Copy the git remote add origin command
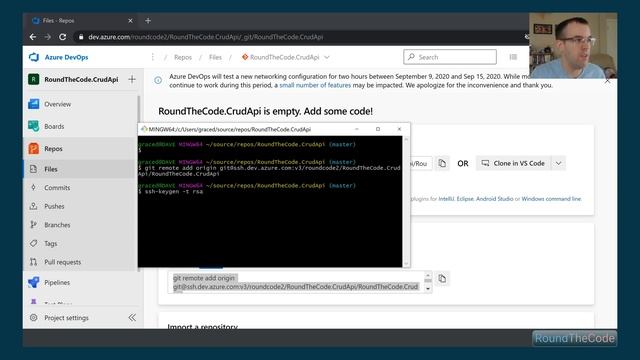Viewport: 640px width, 360px height. pyautogui.click(x=442, y=279)
